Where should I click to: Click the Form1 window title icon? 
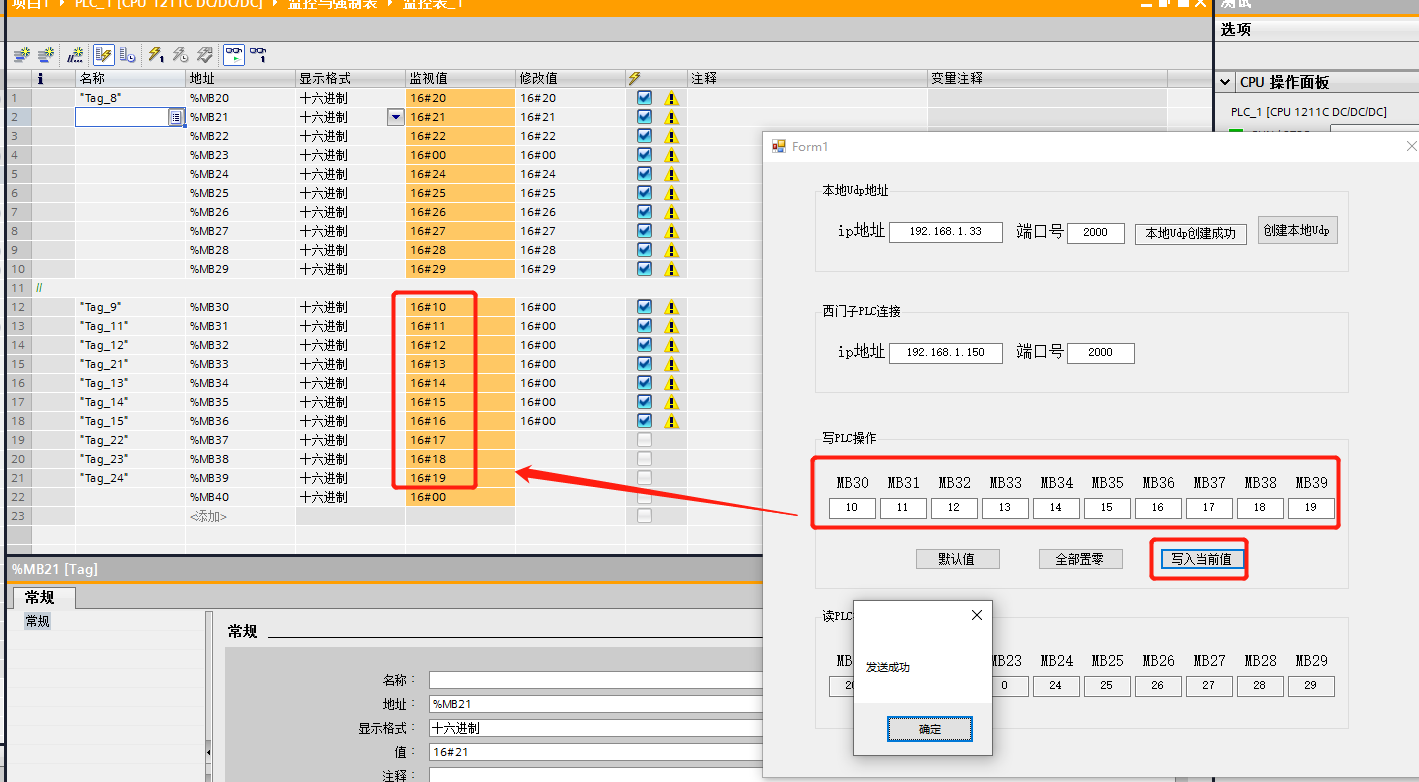pyautogui.click(x=779, y=146)
